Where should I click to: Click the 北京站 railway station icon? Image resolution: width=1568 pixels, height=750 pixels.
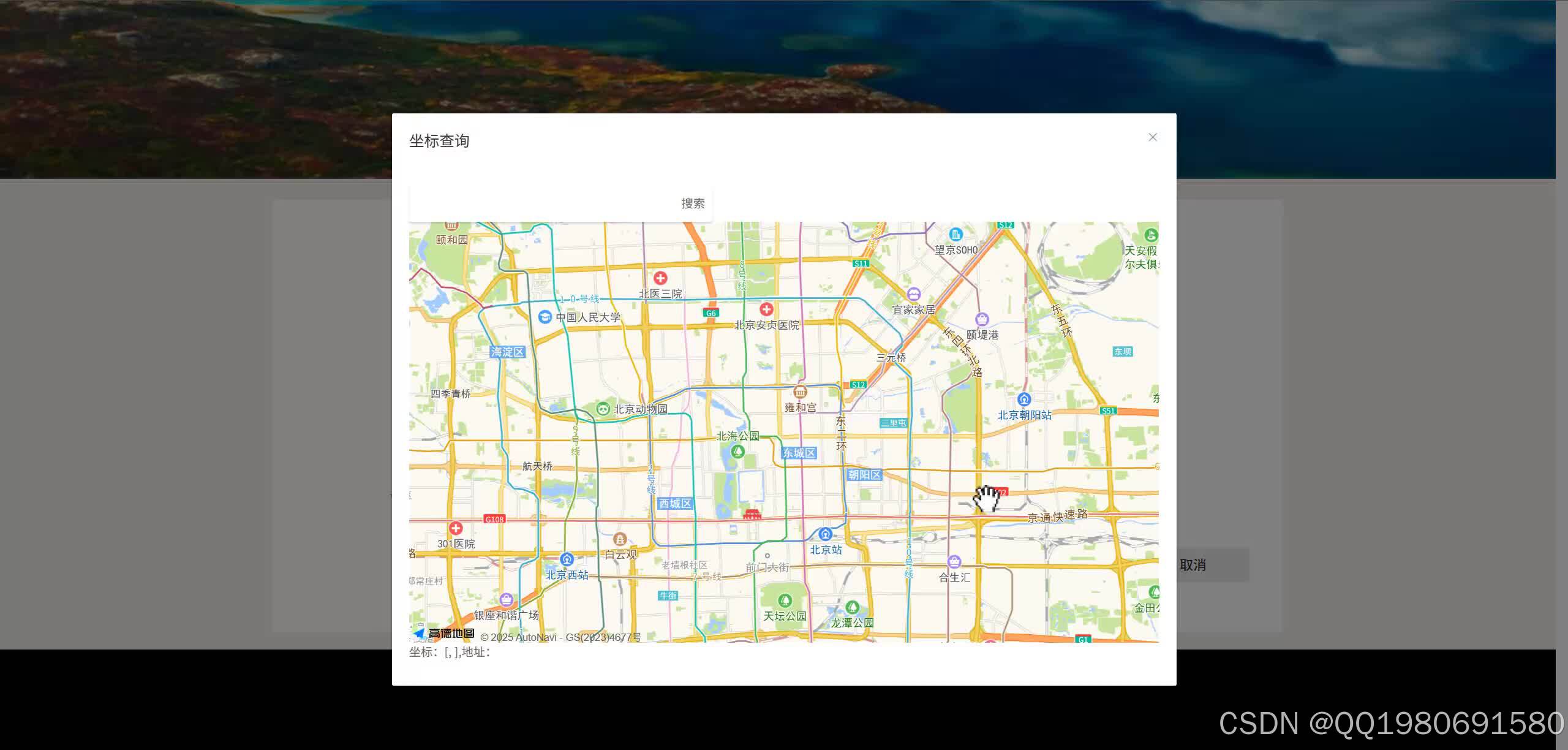pos(826,534)
